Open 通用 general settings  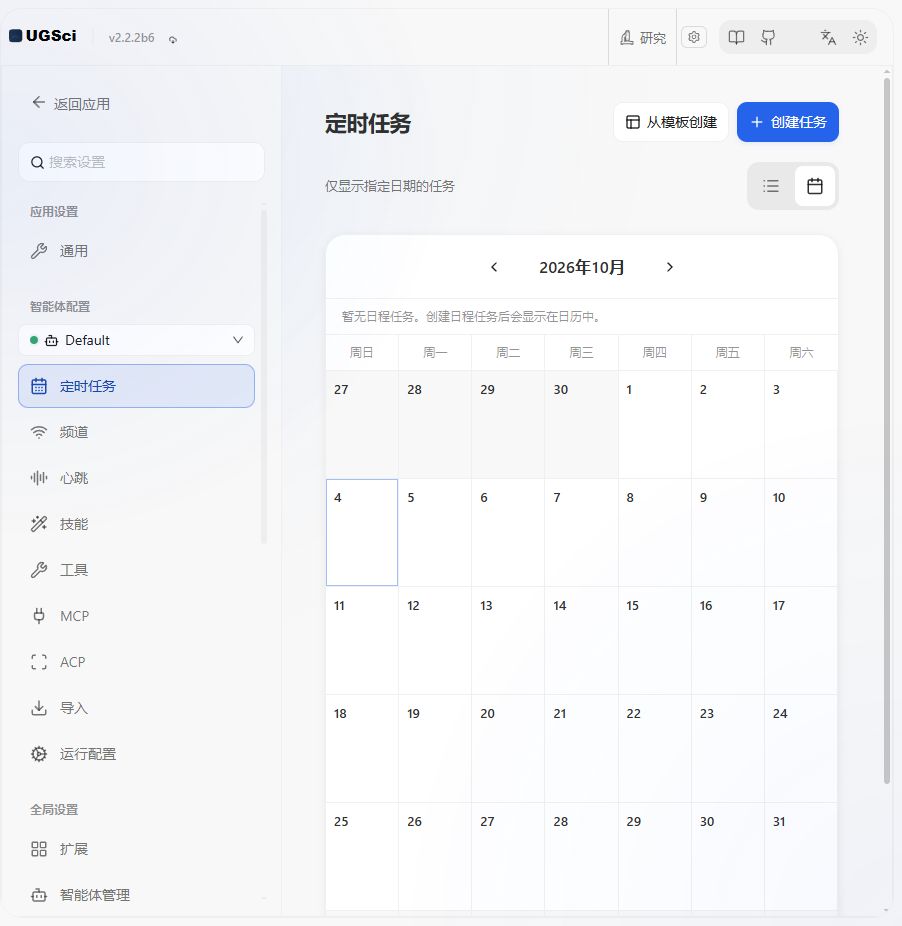tap(136, 251)
